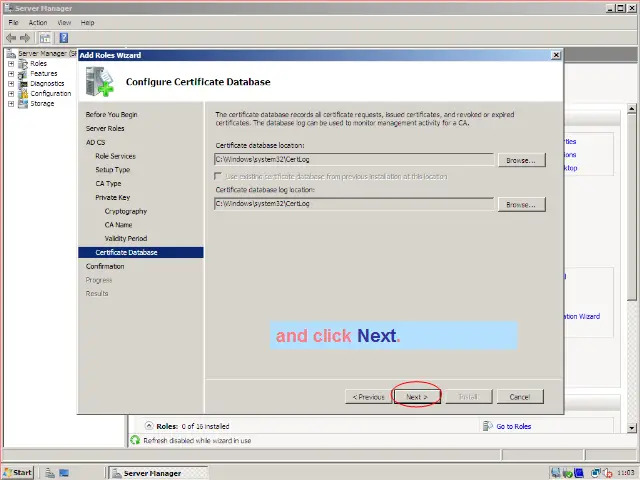Click the scroll down arrow of main pane
640x480 pixels.
click(x=632, y=428)
